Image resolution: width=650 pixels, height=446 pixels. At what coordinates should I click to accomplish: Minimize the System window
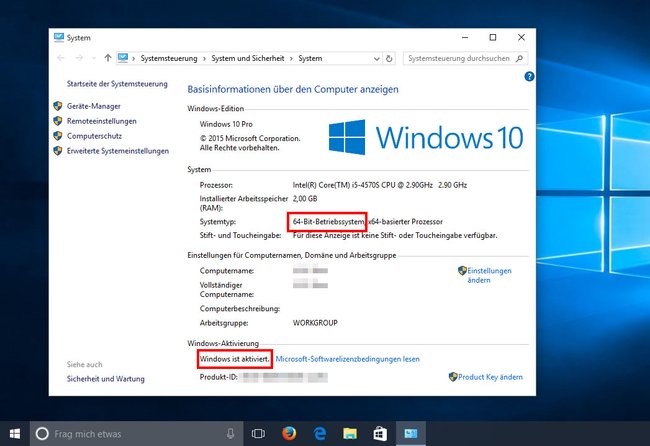[465, 37]
